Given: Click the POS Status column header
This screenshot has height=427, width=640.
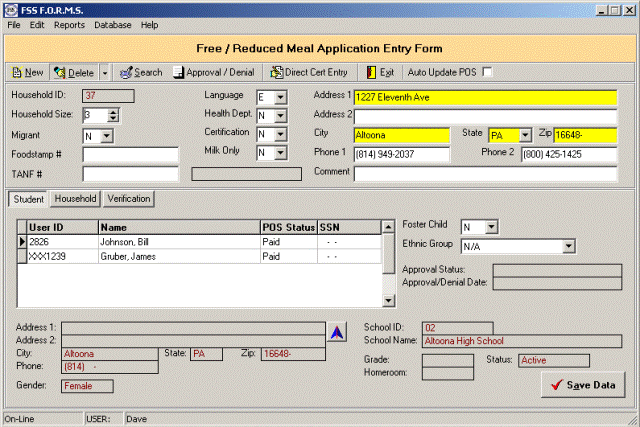Looking at the screenshot, I should (289, 227).
